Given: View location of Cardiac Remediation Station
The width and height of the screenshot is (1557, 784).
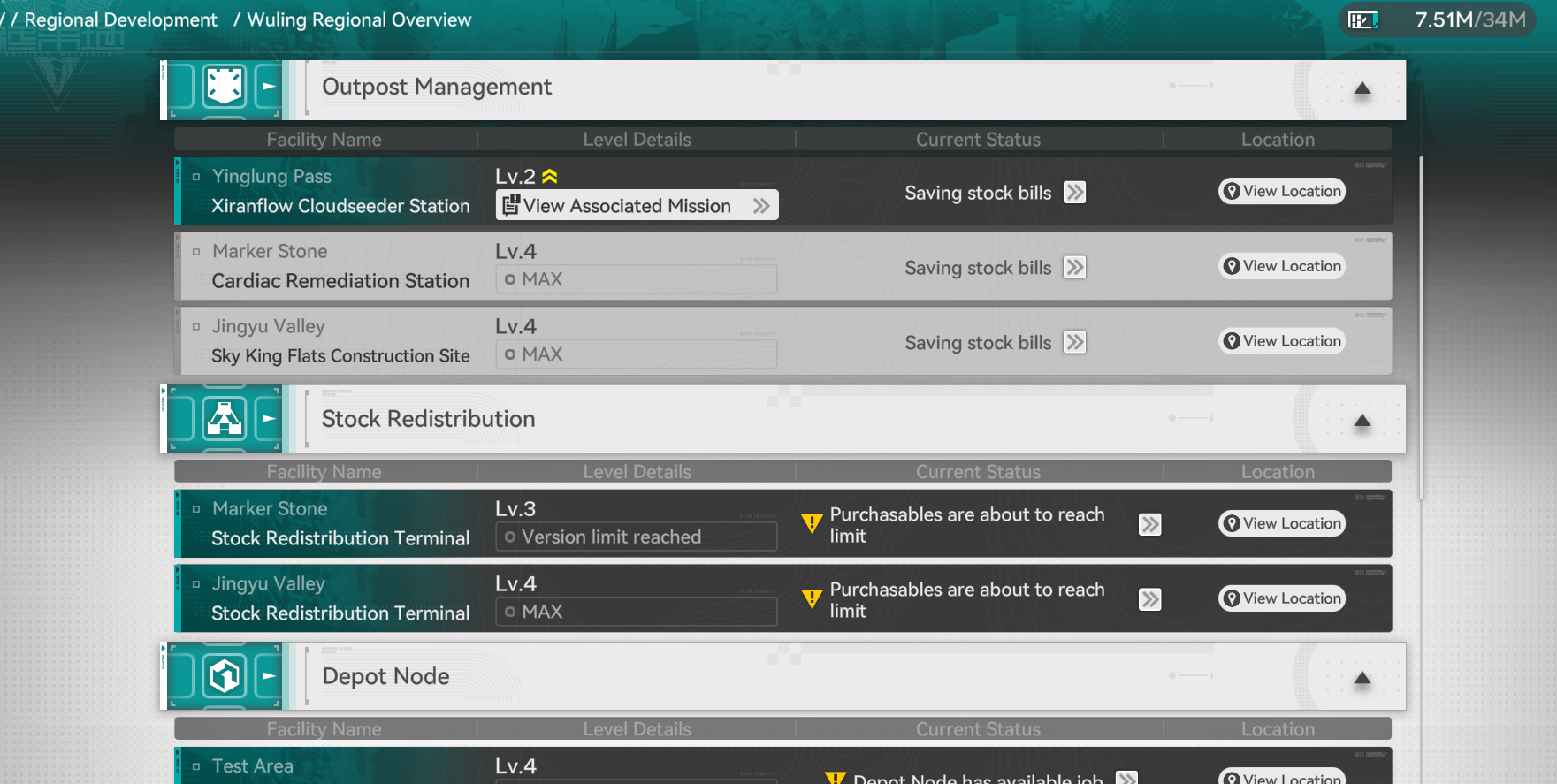Looking at the screenshot, I should (1282, 266).
